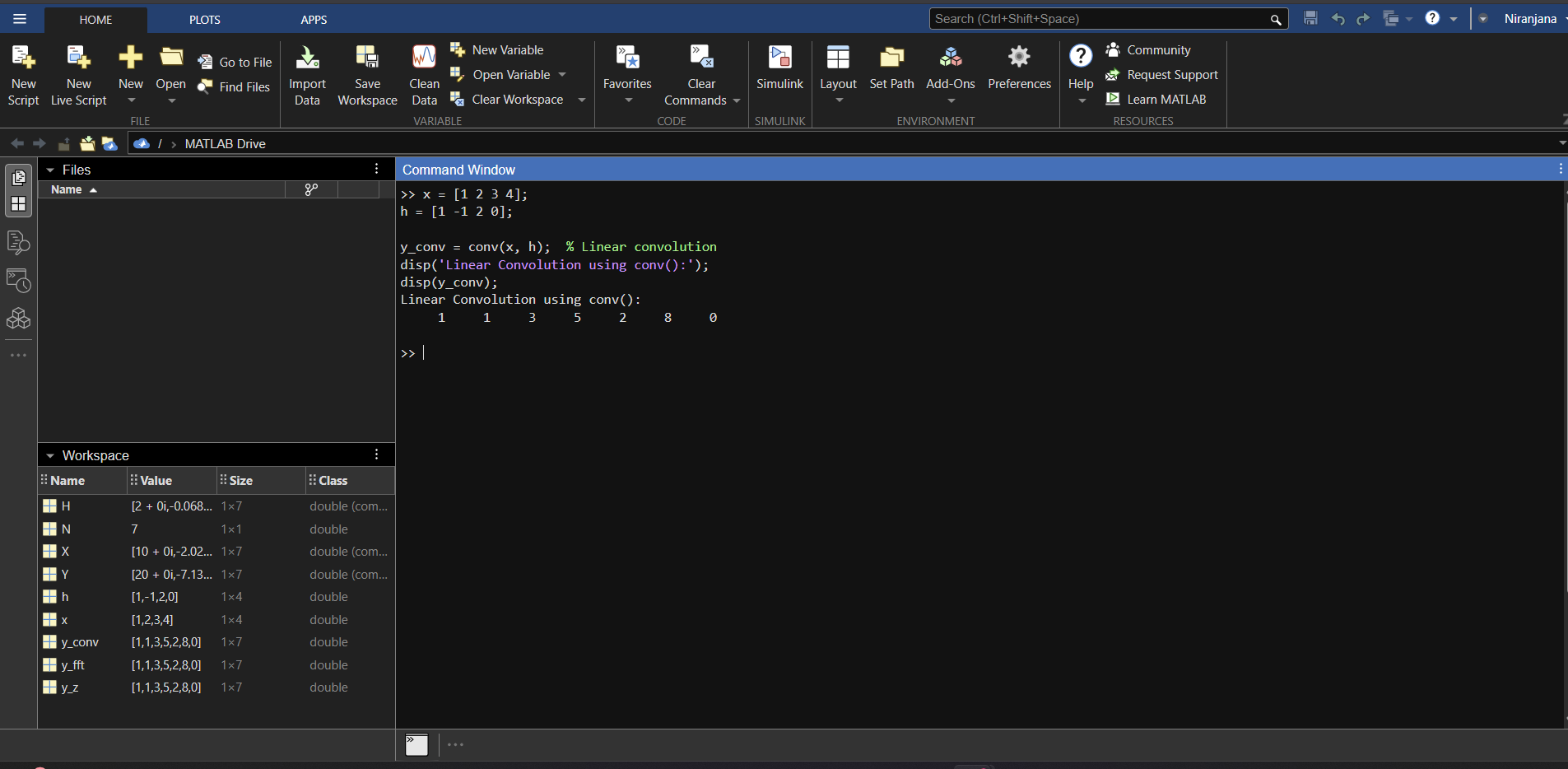
Task: Click the Save icon in quick access toolbar
Action: pyautogui.click(x=1311, y=18)
